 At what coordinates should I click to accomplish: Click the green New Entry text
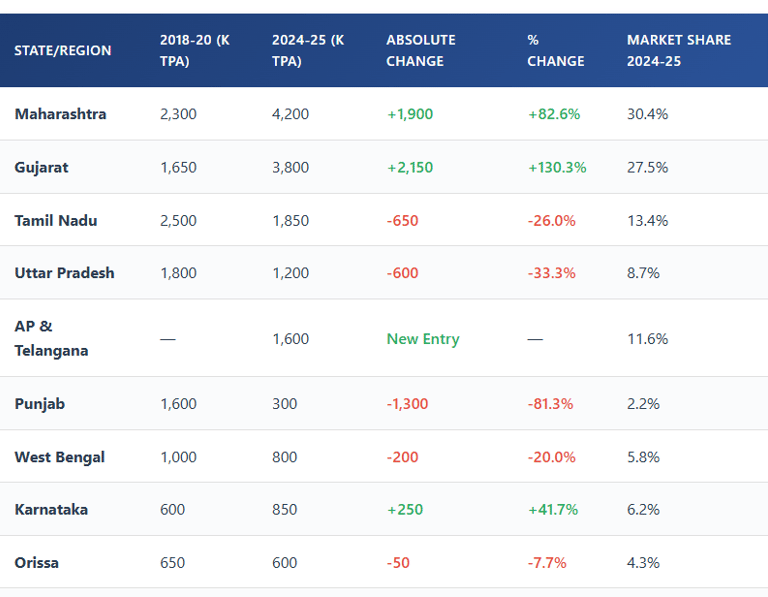coord(423,339)
